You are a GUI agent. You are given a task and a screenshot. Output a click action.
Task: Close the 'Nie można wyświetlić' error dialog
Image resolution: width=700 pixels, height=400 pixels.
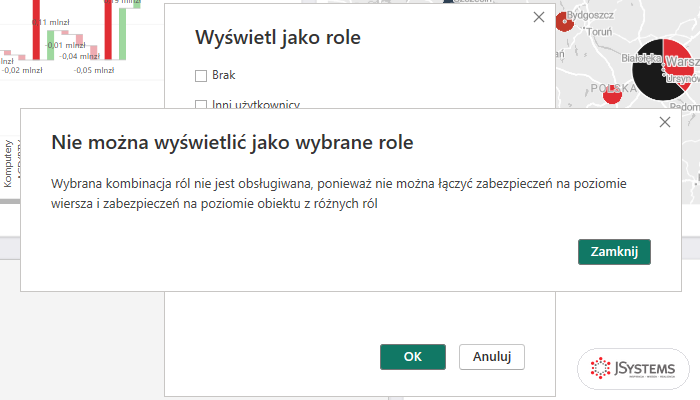[665, 122]
